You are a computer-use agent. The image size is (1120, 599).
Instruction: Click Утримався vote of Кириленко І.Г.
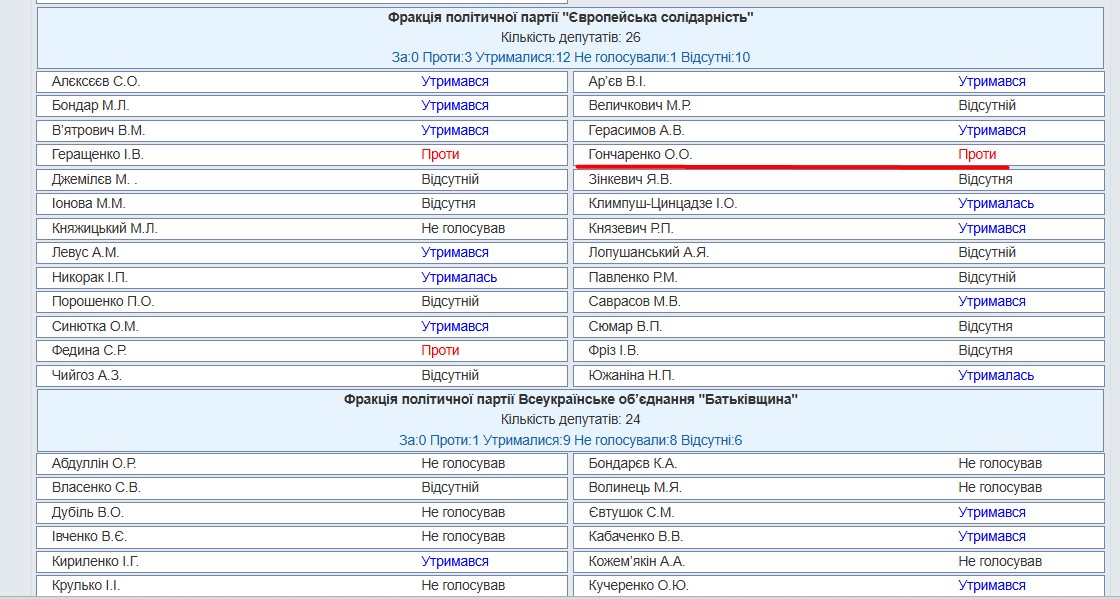coord(455,561)
